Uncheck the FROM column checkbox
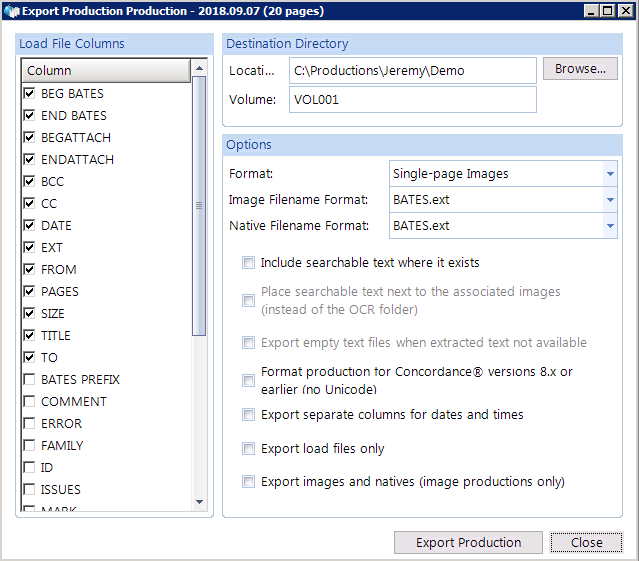 29,269
